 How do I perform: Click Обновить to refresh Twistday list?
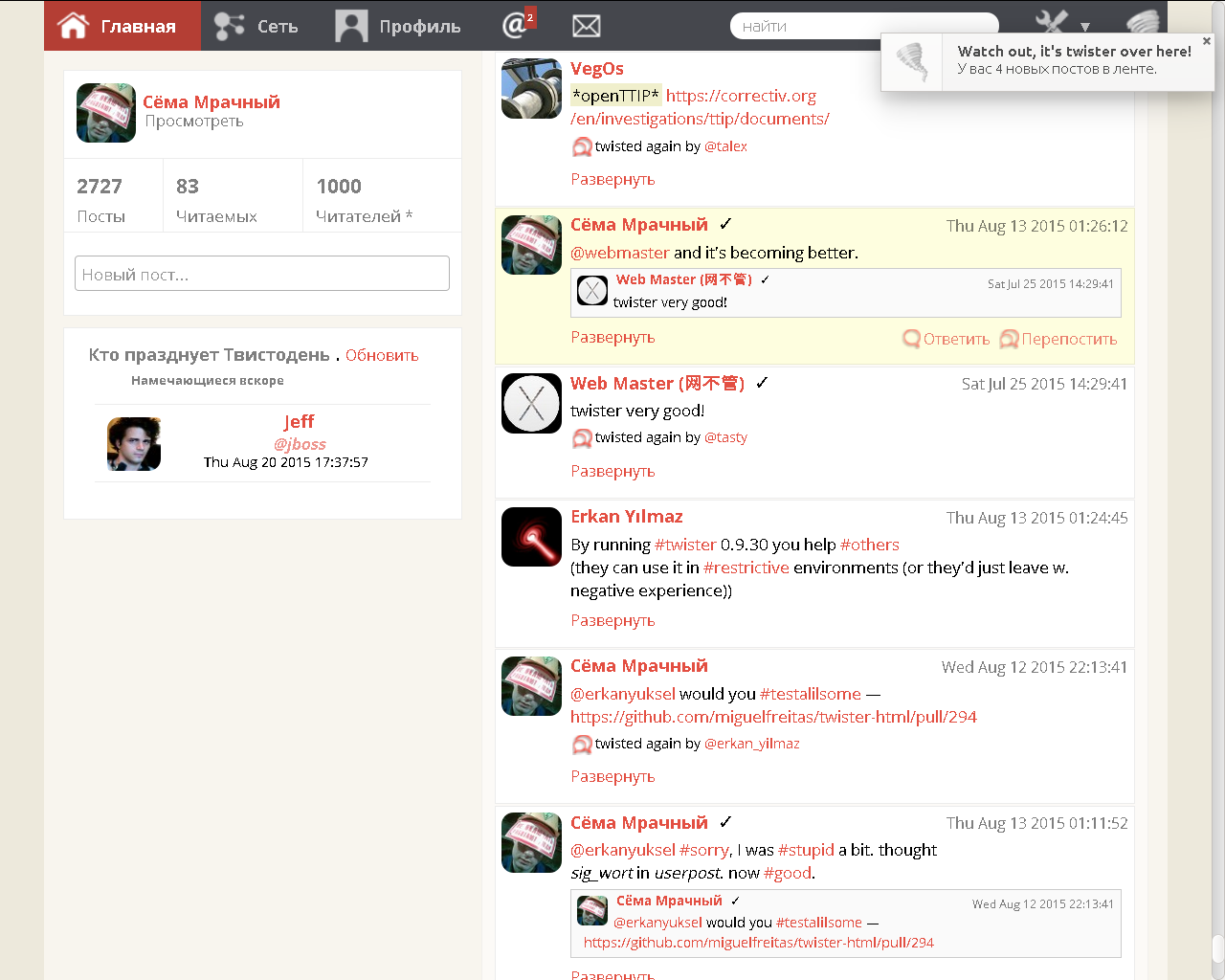point(382,355)
